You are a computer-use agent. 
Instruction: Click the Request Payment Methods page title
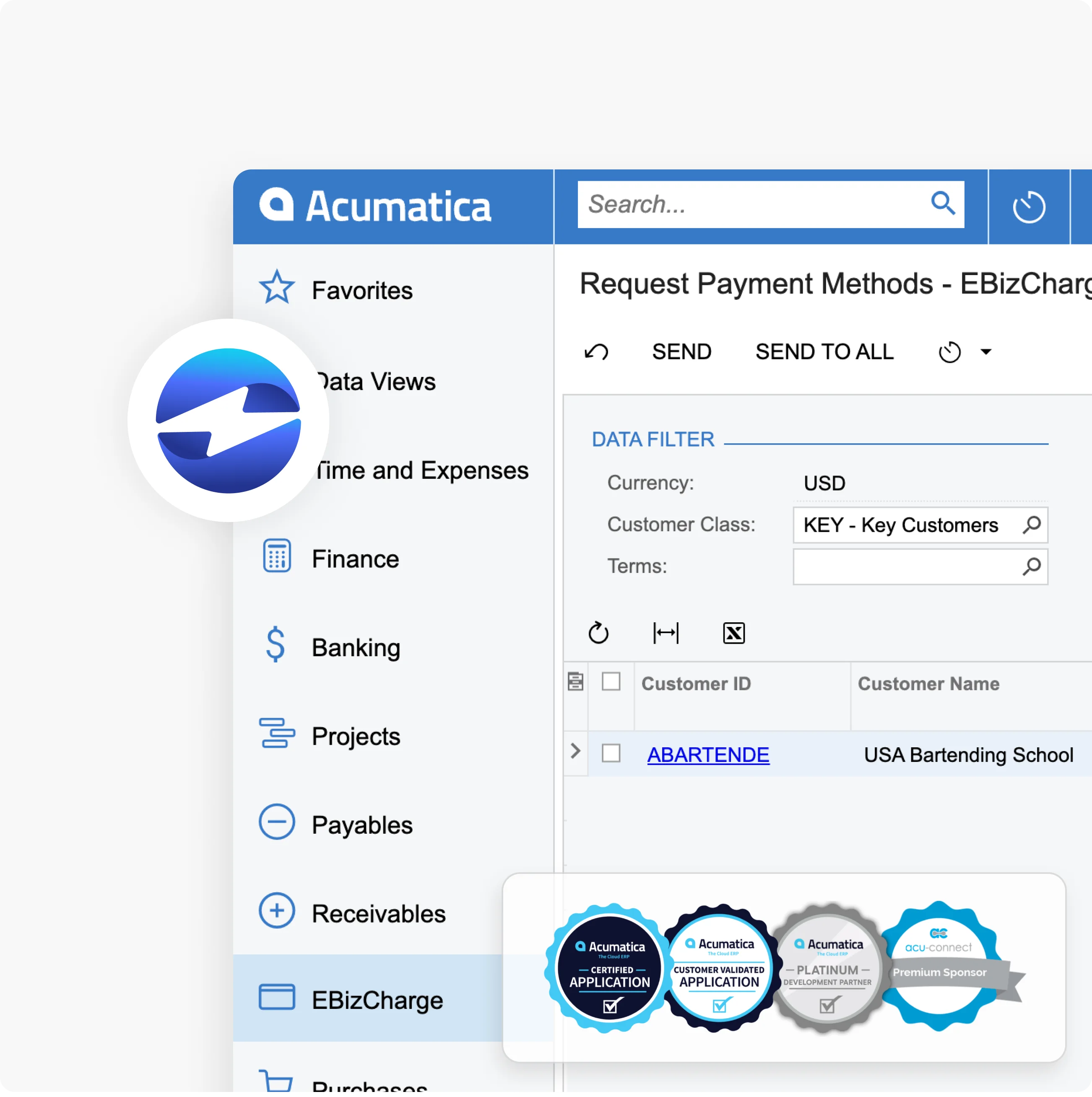tap(836, 284)
